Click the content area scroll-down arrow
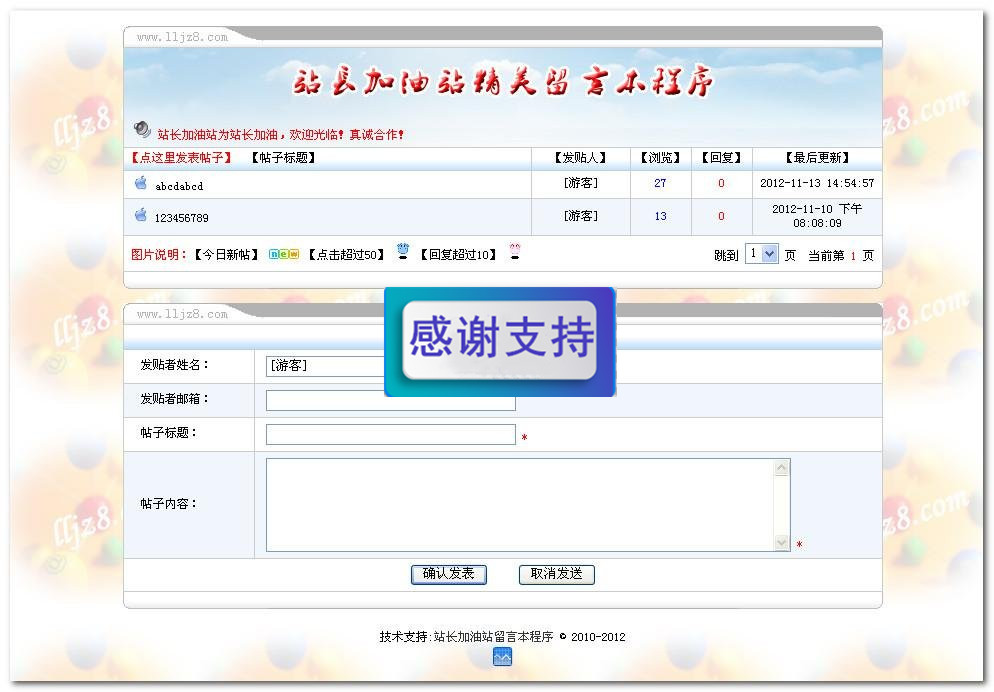Image resolution: width=994 pixels, height=692 pixels. pyautogui.click(x=782, y=542)
